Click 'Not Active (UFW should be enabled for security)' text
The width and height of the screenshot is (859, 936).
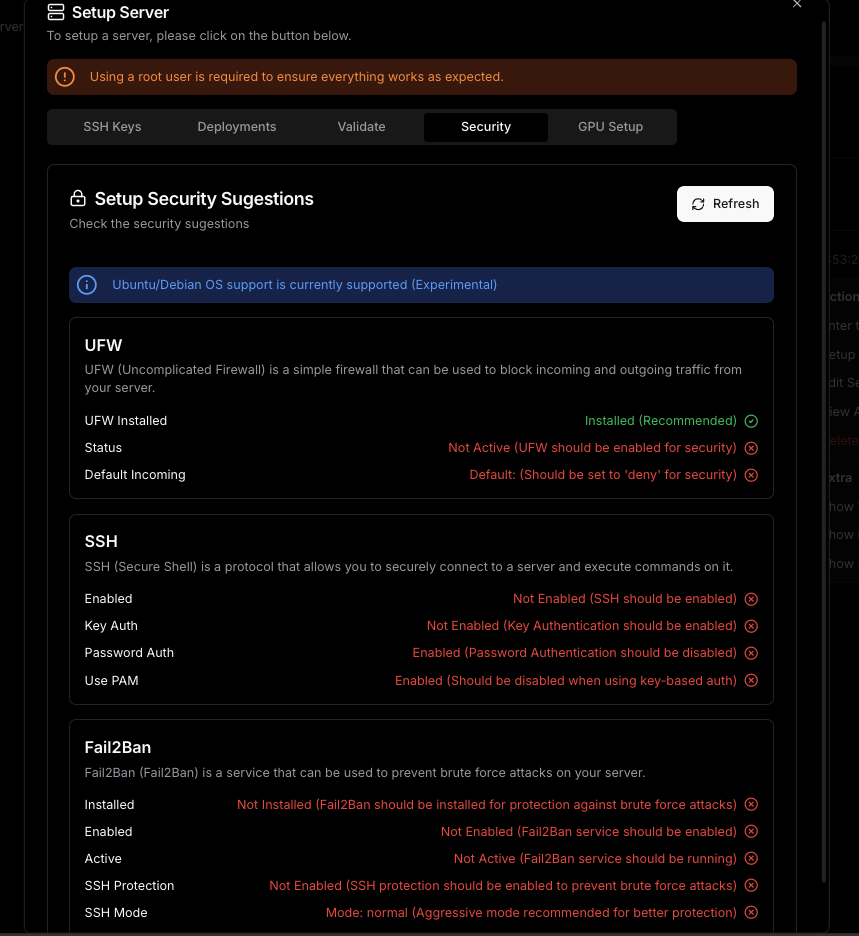click(592, 448)
